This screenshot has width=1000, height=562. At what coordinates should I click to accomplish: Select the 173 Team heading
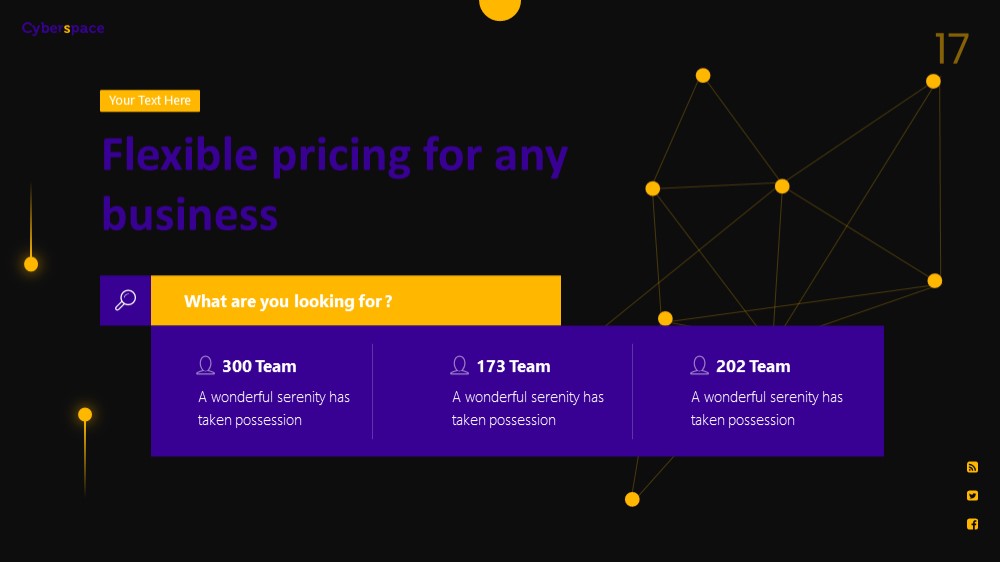513,366
